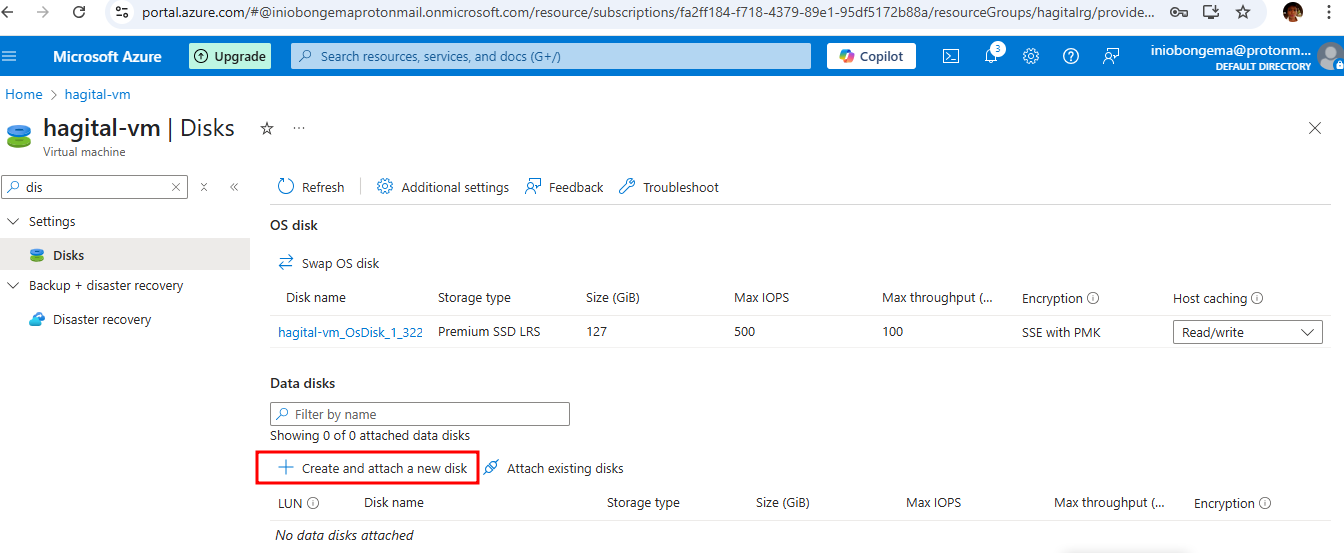
Task: Click the data disks Encryption info icon
Action: coord(1265,503)
